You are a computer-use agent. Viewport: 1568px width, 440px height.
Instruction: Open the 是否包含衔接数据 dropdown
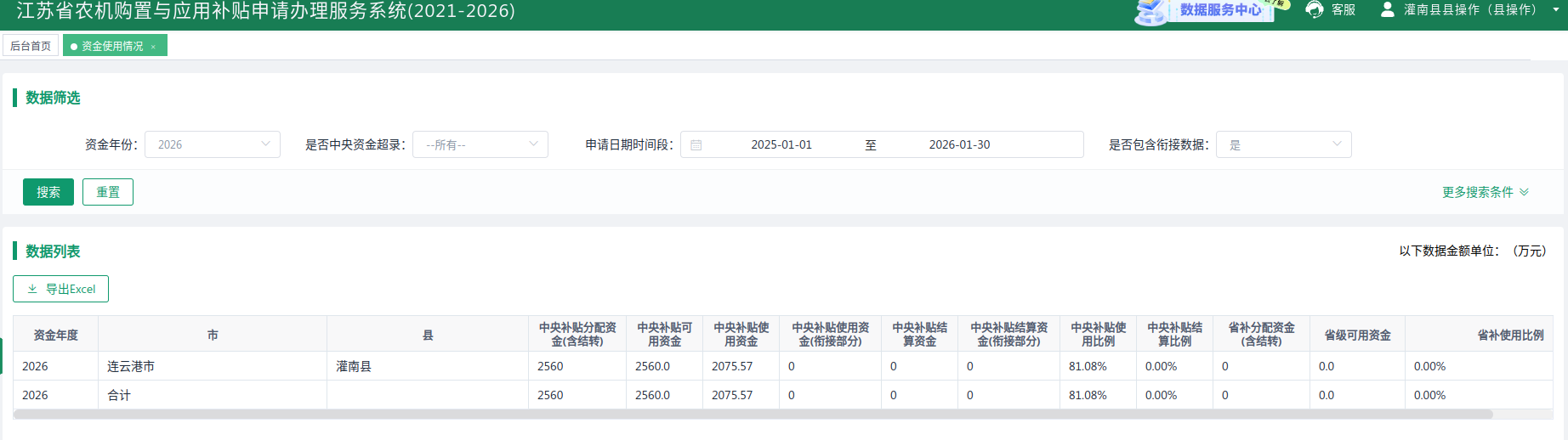coord(1283,144)
